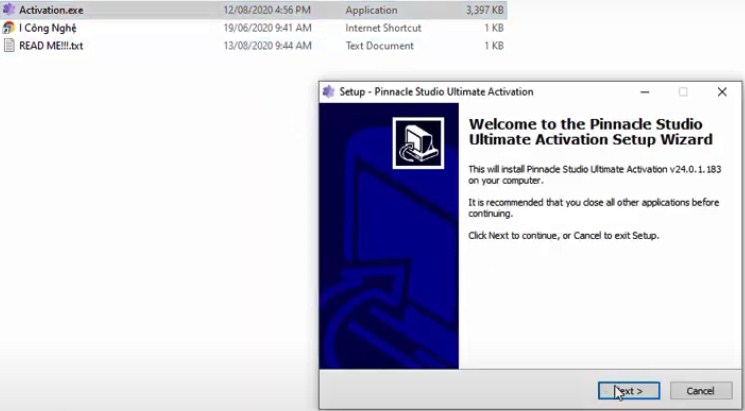Click the computer installer icon in wizard

(x=418, y=143)
